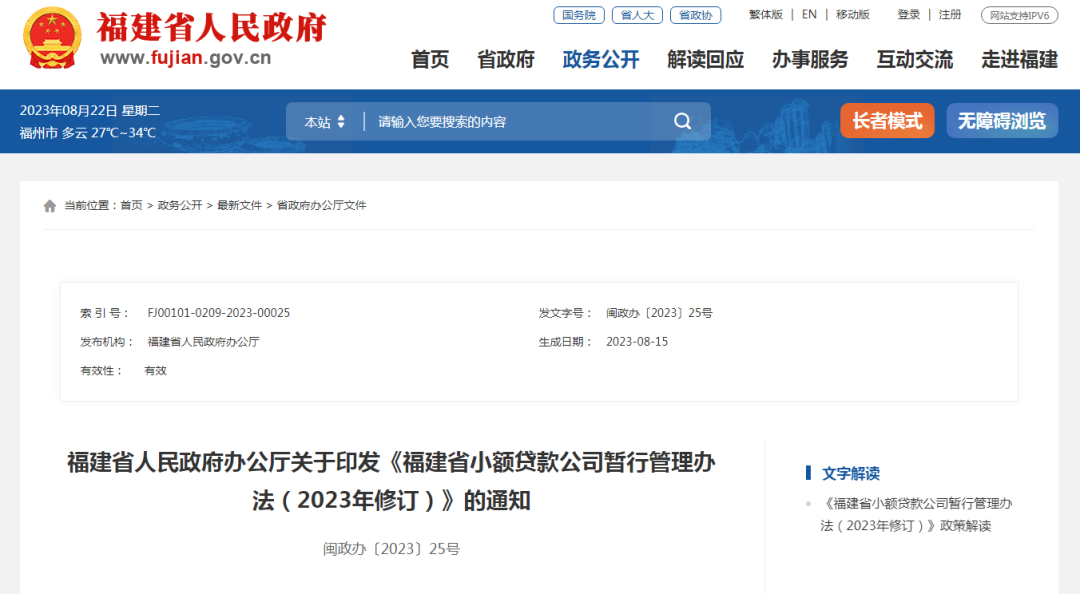The image size is (1080, 594).
Task: Switch to 繁体版 traditional Chinese version
Action: [x=765, y=15]
